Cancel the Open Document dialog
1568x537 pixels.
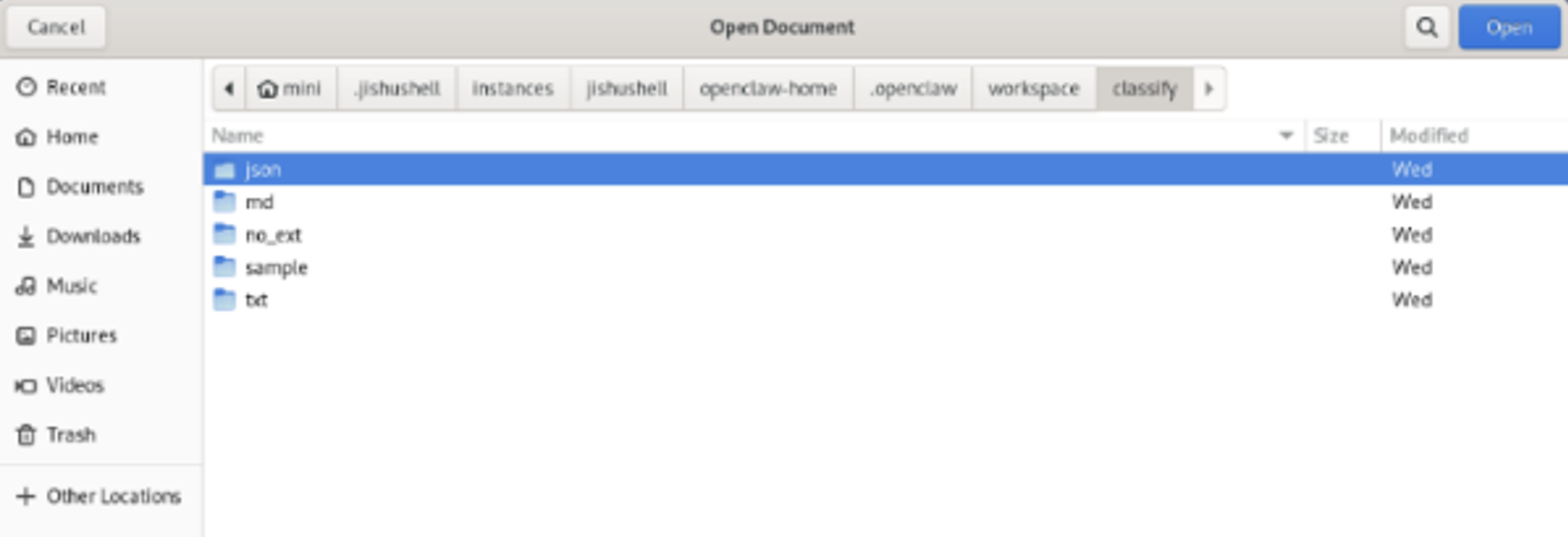56,27
